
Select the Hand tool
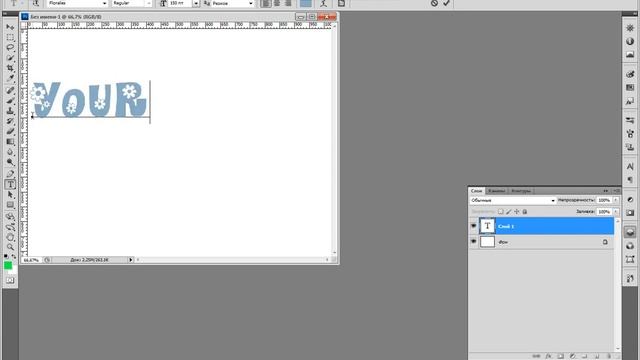[10, 237]
